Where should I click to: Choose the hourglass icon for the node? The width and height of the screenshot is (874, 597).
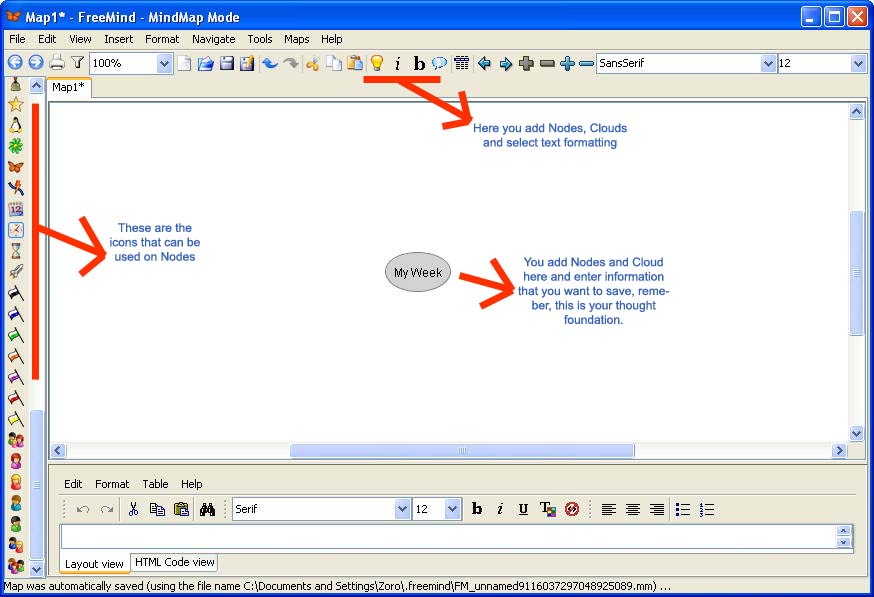(x=16, y=251)
